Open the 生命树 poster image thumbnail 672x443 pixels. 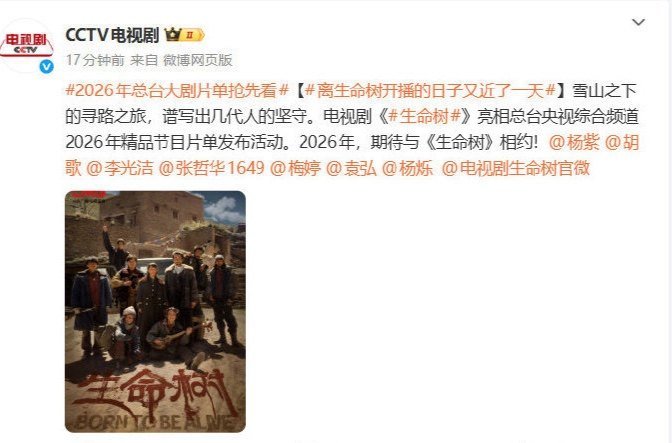point(156,311)
